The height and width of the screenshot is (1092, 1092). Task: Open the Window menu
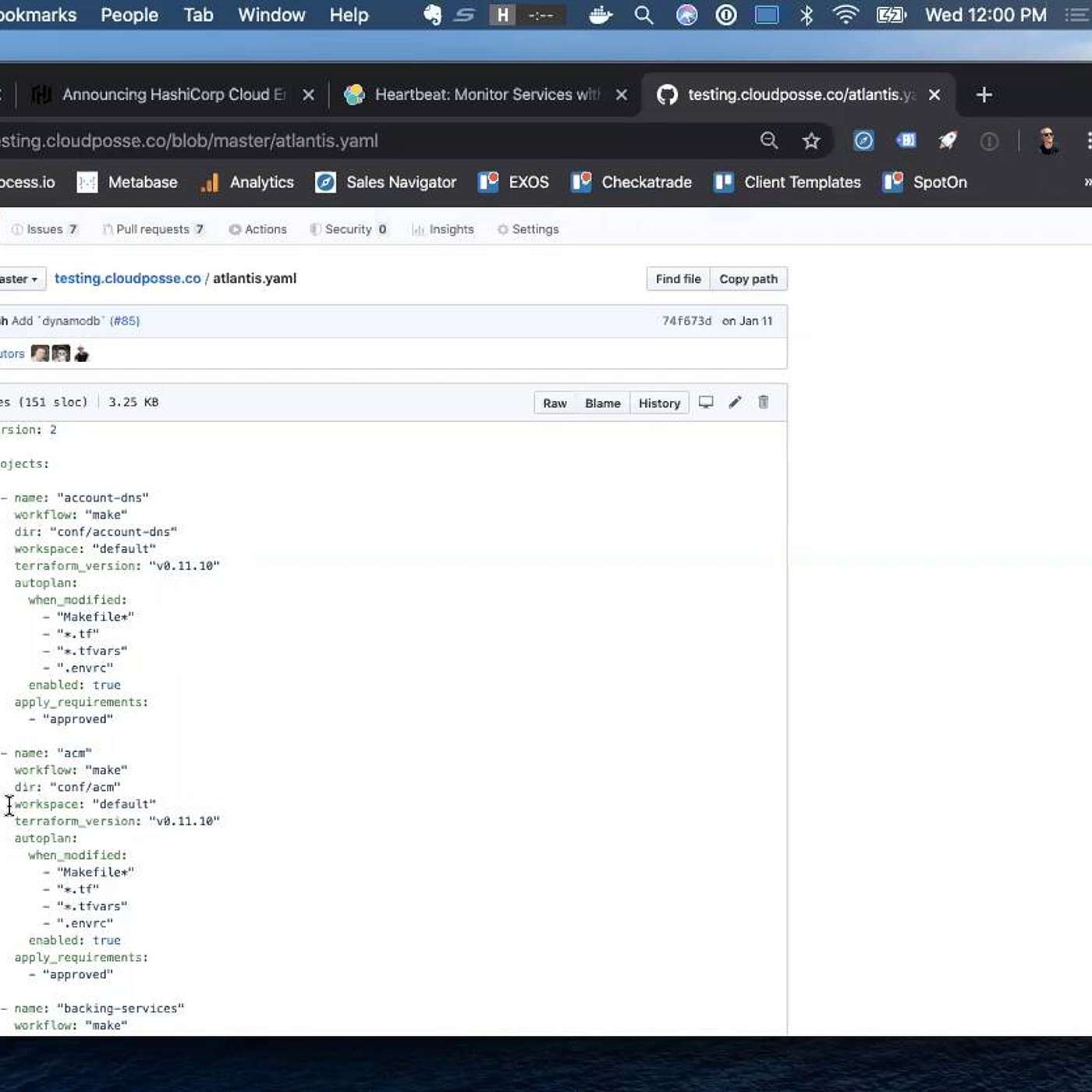[x=271, y=15]
